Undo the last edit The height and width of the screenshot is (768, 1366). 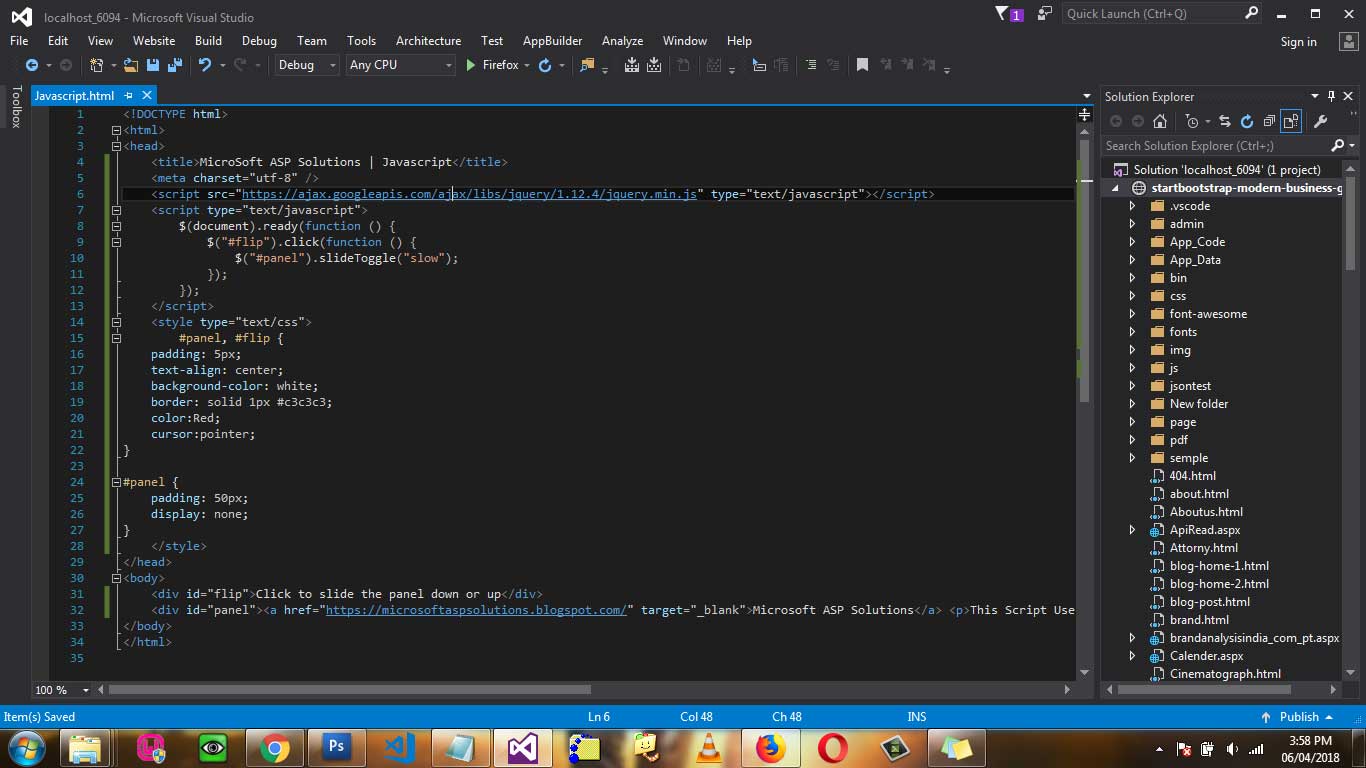[207, 65]
